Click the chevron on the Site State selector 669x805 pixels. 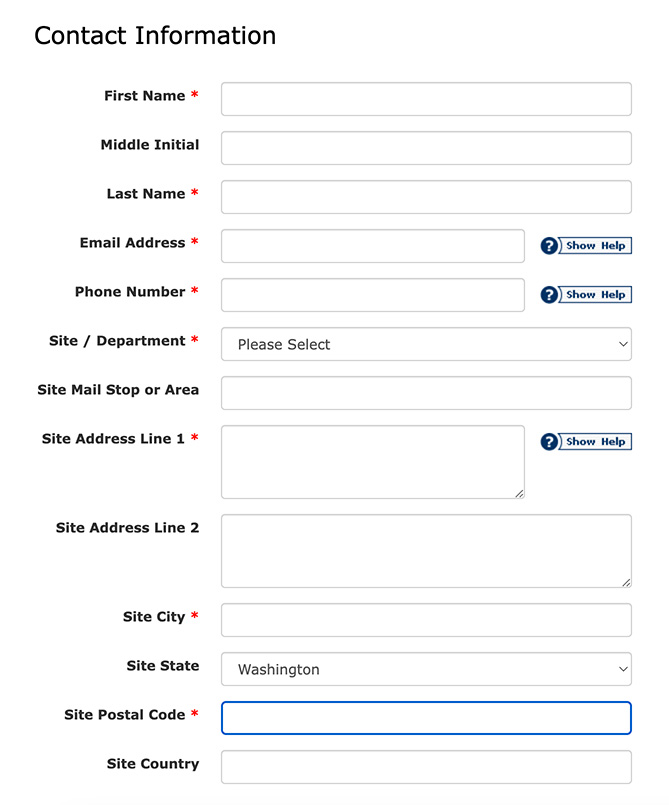tap(622, 668)
